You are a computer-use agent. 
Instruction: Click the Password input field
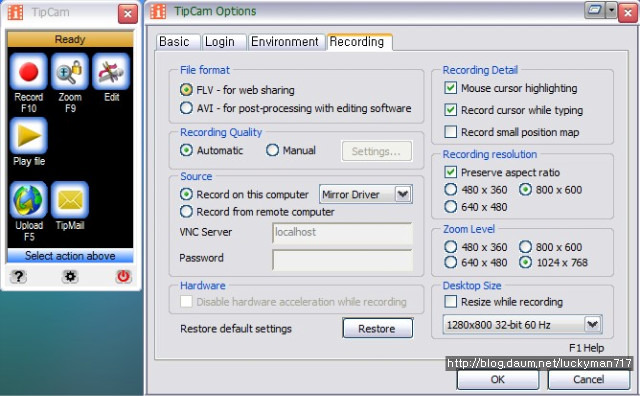pos(342,259)
